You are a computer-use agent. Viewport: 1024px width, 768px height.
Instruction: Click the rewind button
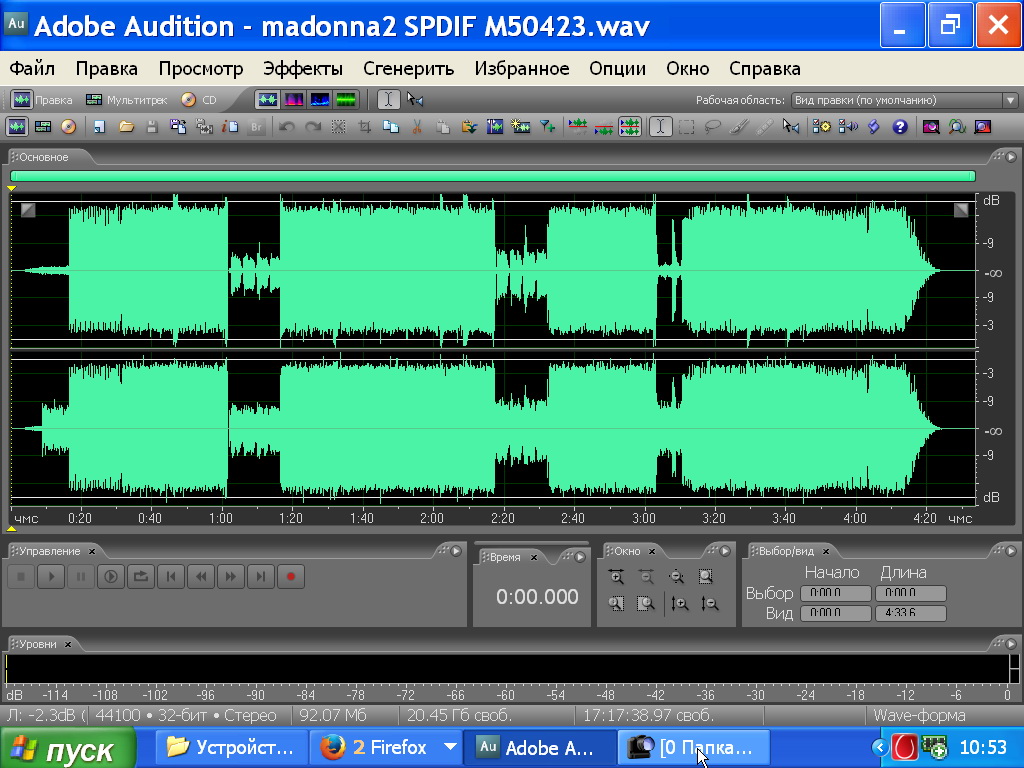coord(201,577)
